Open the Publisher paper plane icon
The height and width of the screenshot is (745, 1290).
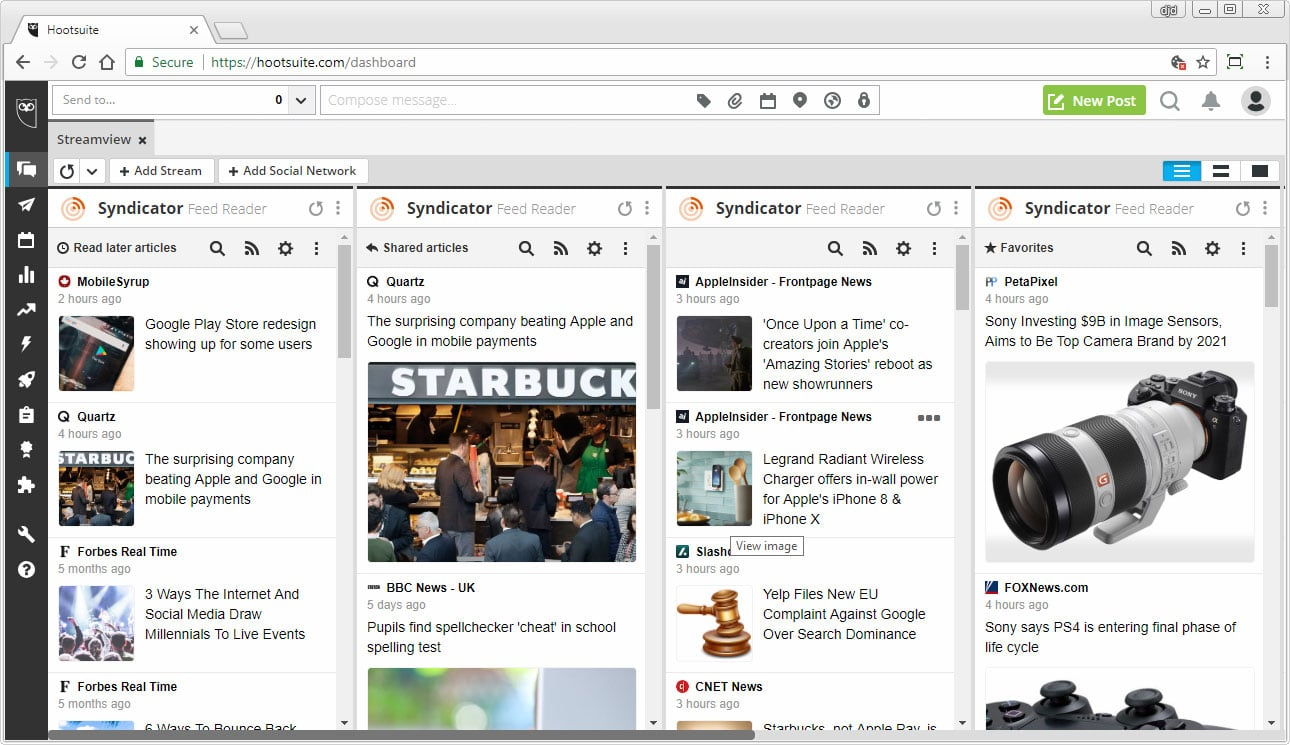[x=26, y=205]
